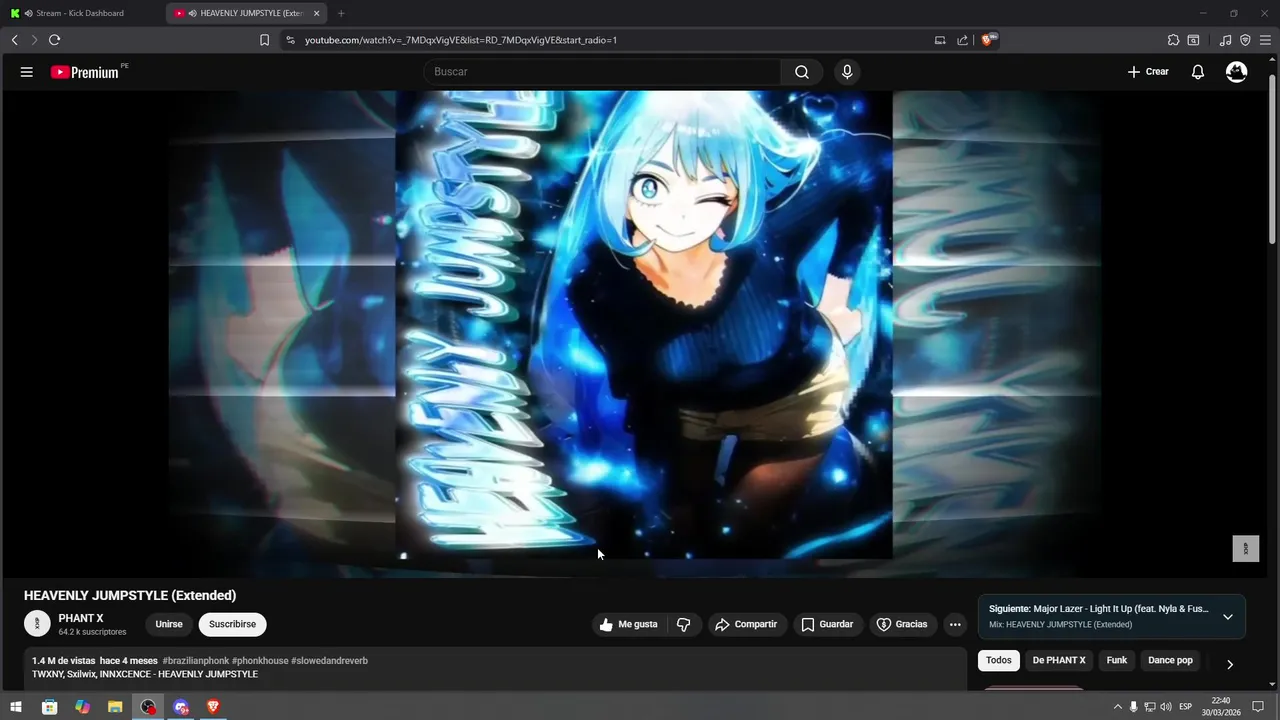Image resolution: width=1280 pixels, height=720 pixels.
Task: Open picture-in-picture icon in address bar
Action: tap(940, 40)
